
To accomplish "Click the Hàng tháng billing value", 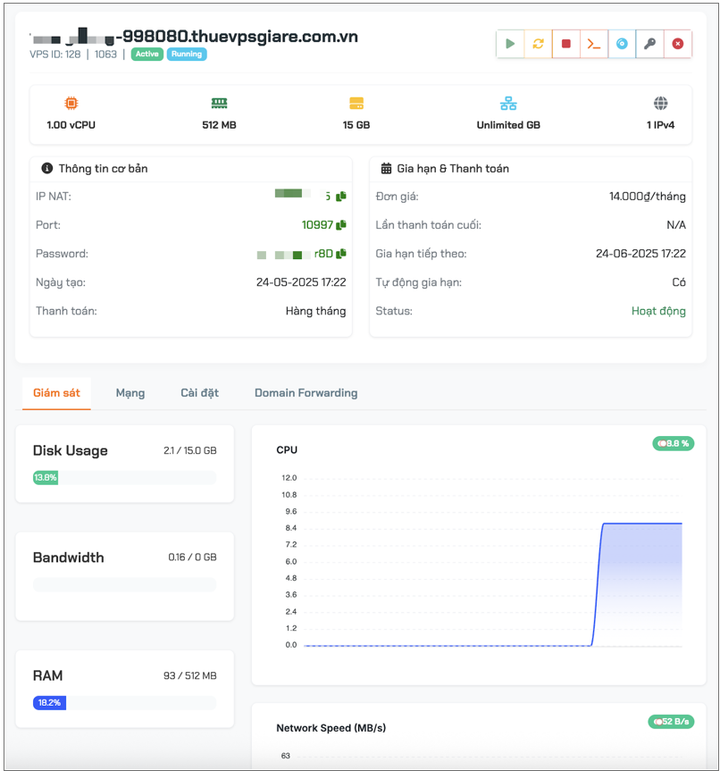I will coord(316,311).
